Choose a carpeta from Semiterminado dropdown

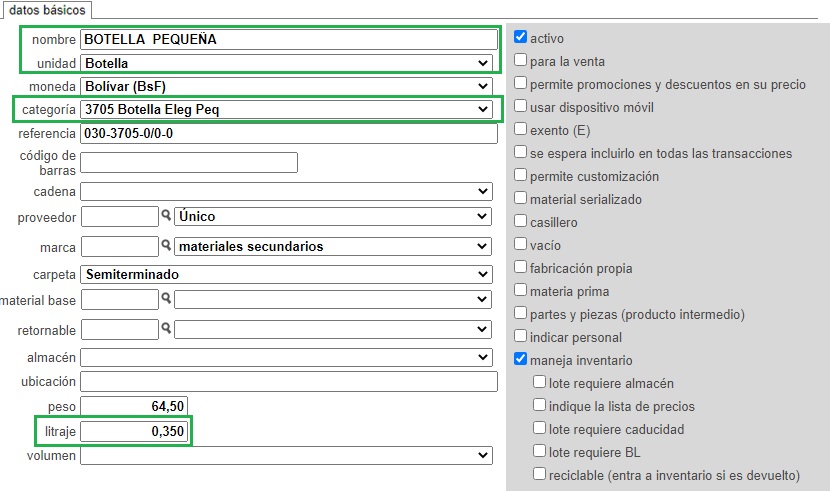tap(286, 274)
